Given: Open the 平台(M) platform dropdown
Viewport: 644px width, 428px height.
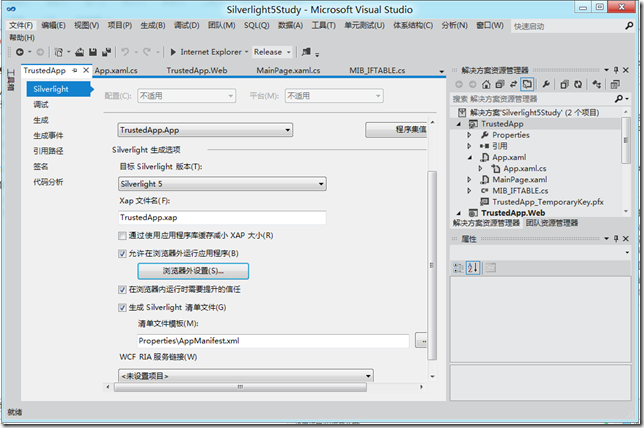Looking at the screenshot, I should tap(334, 96).
